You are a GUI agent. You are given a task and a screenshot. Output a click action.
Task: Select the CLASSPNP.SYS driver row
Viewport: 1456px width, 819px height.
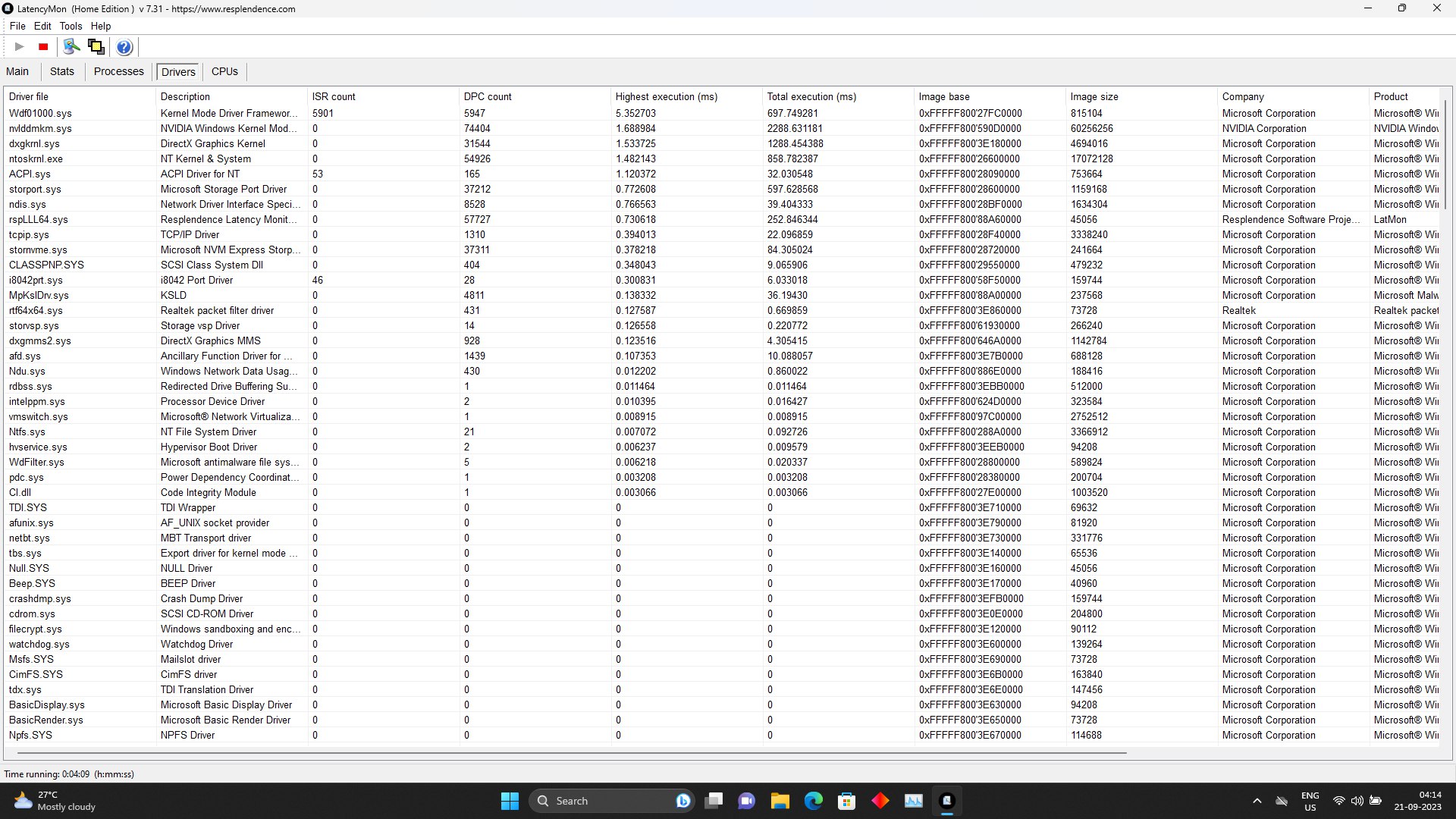click(722, 265)
